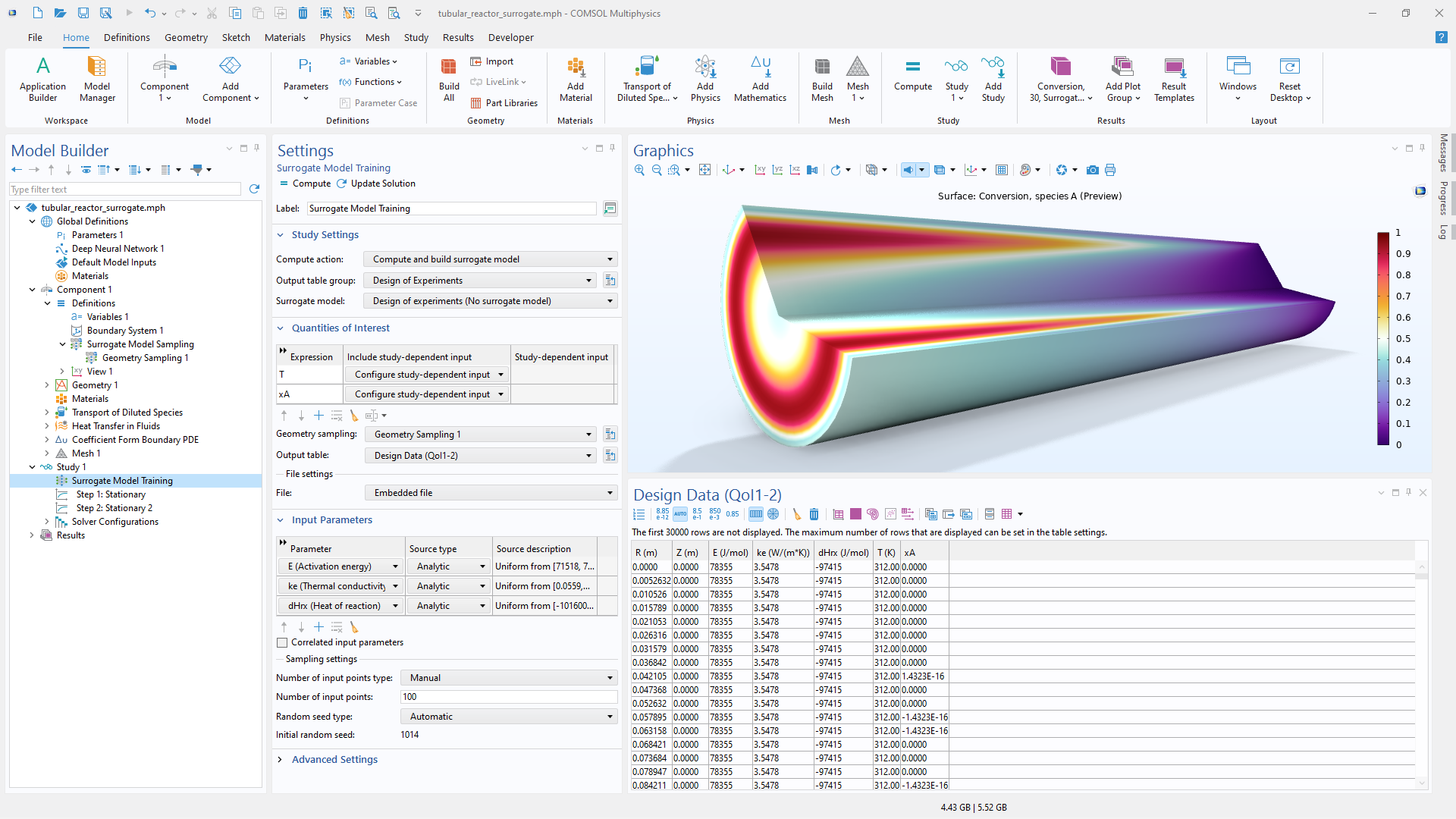Screen dimensions: 1456x819
Task: Click Build All geometry icon
Action: tap(449, 79)
